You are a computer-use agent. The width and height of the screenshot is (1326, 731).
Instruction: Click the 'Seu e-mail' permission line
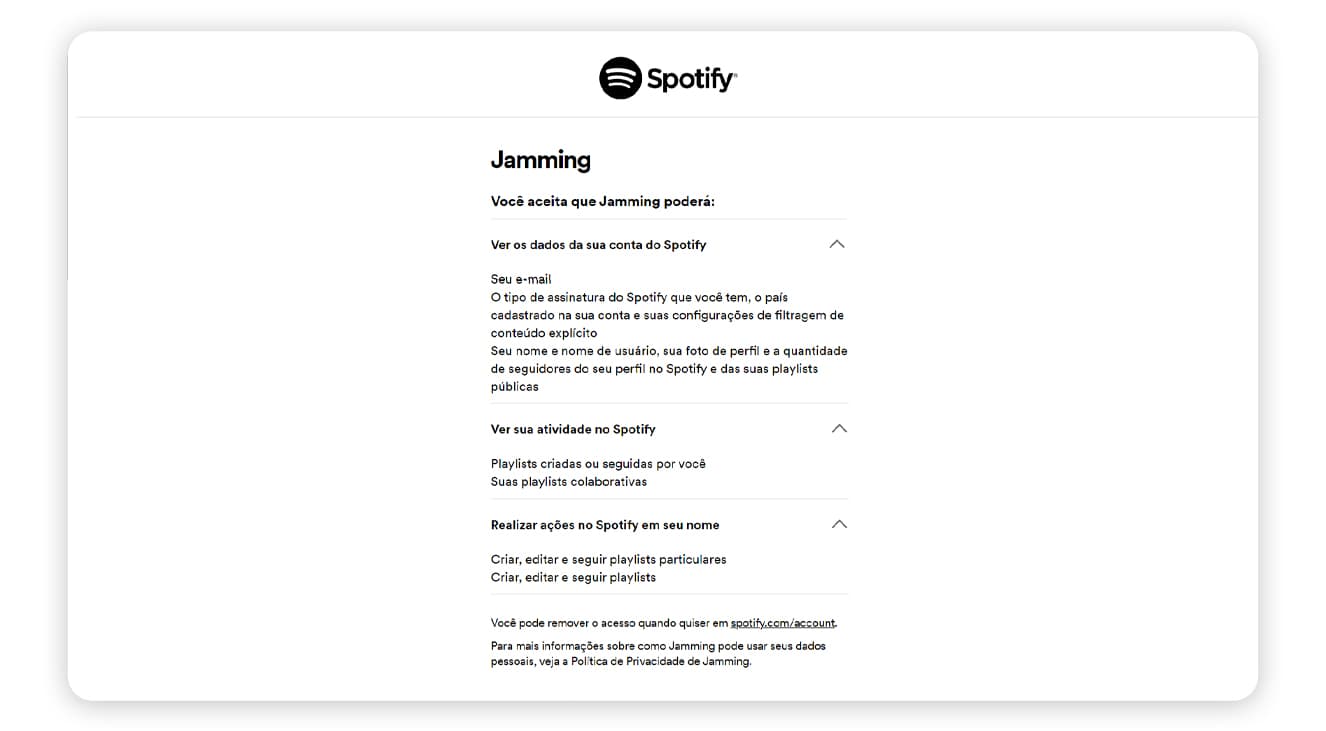tap(521, 279)
